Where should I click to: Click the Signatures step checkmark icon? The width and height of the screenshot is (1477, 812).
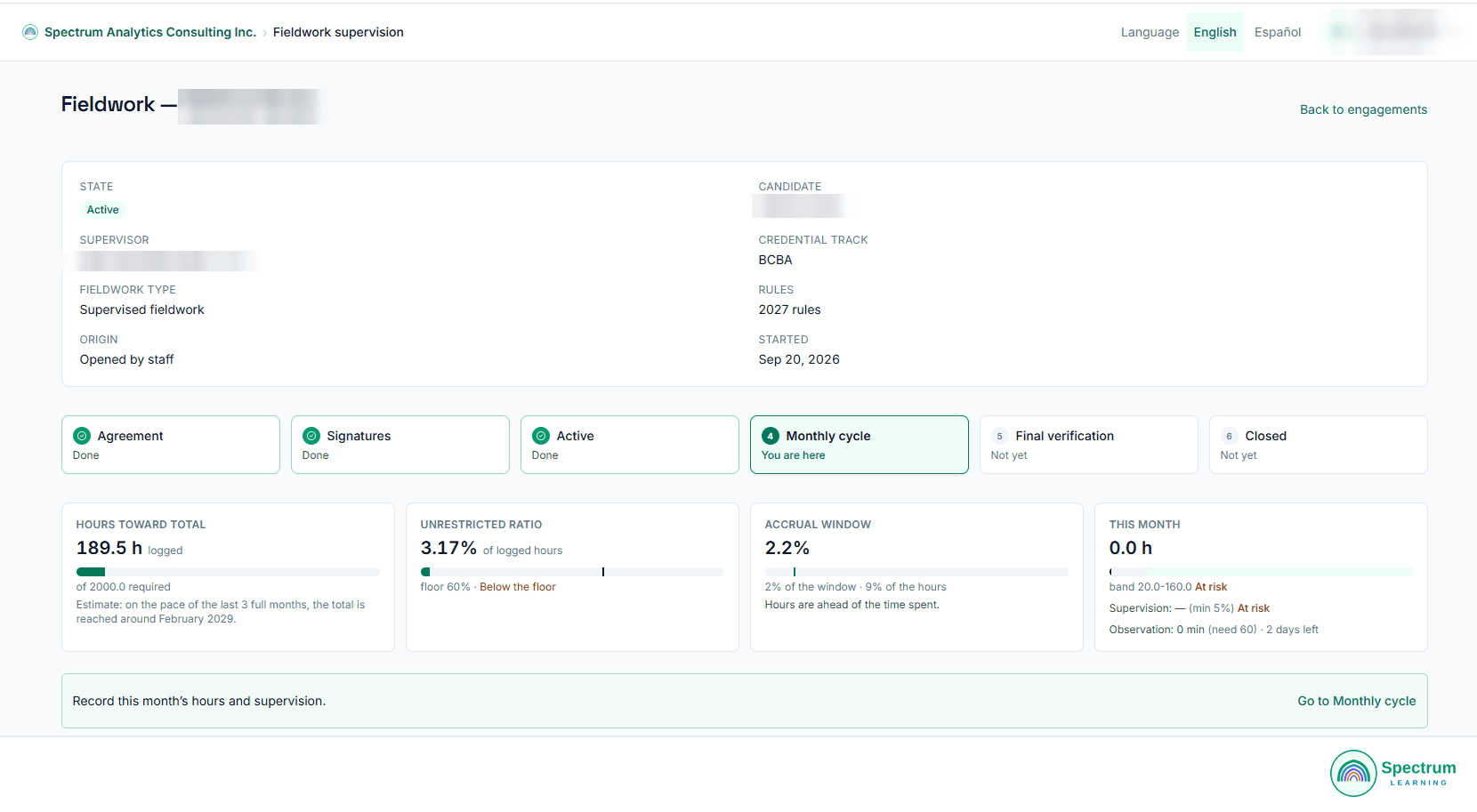pyautogui.click(x=311, y=436)
